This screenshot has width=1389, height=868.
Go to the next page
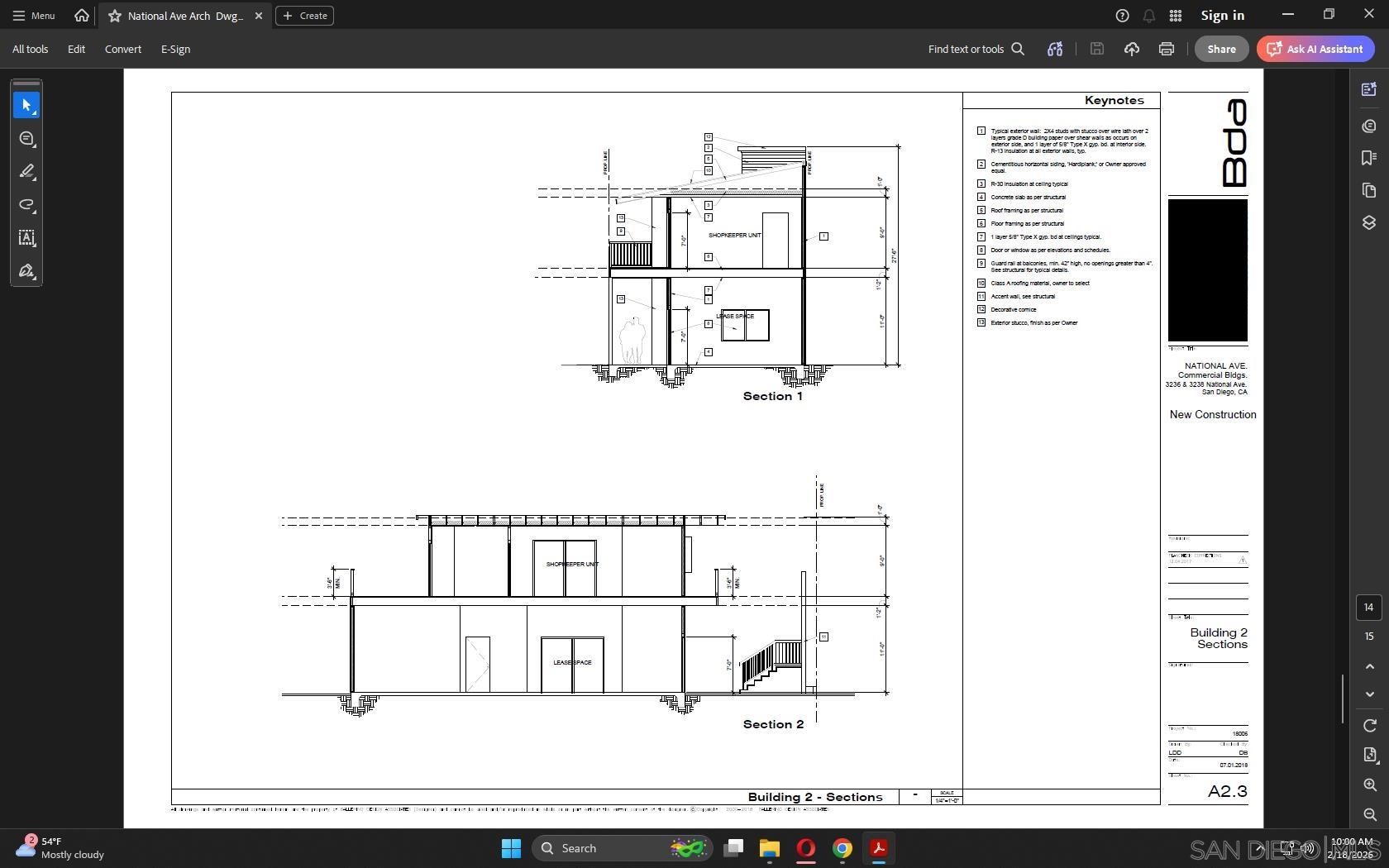1368,695
